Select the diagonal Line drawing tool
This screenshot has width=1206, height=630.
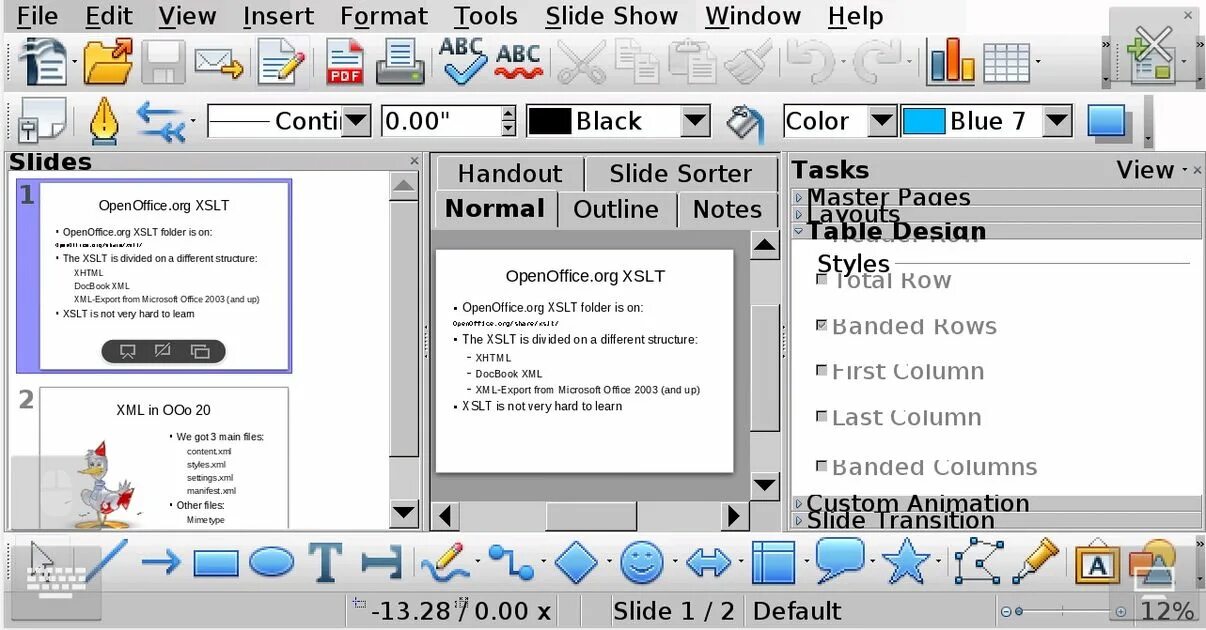(x=107, y=561)
